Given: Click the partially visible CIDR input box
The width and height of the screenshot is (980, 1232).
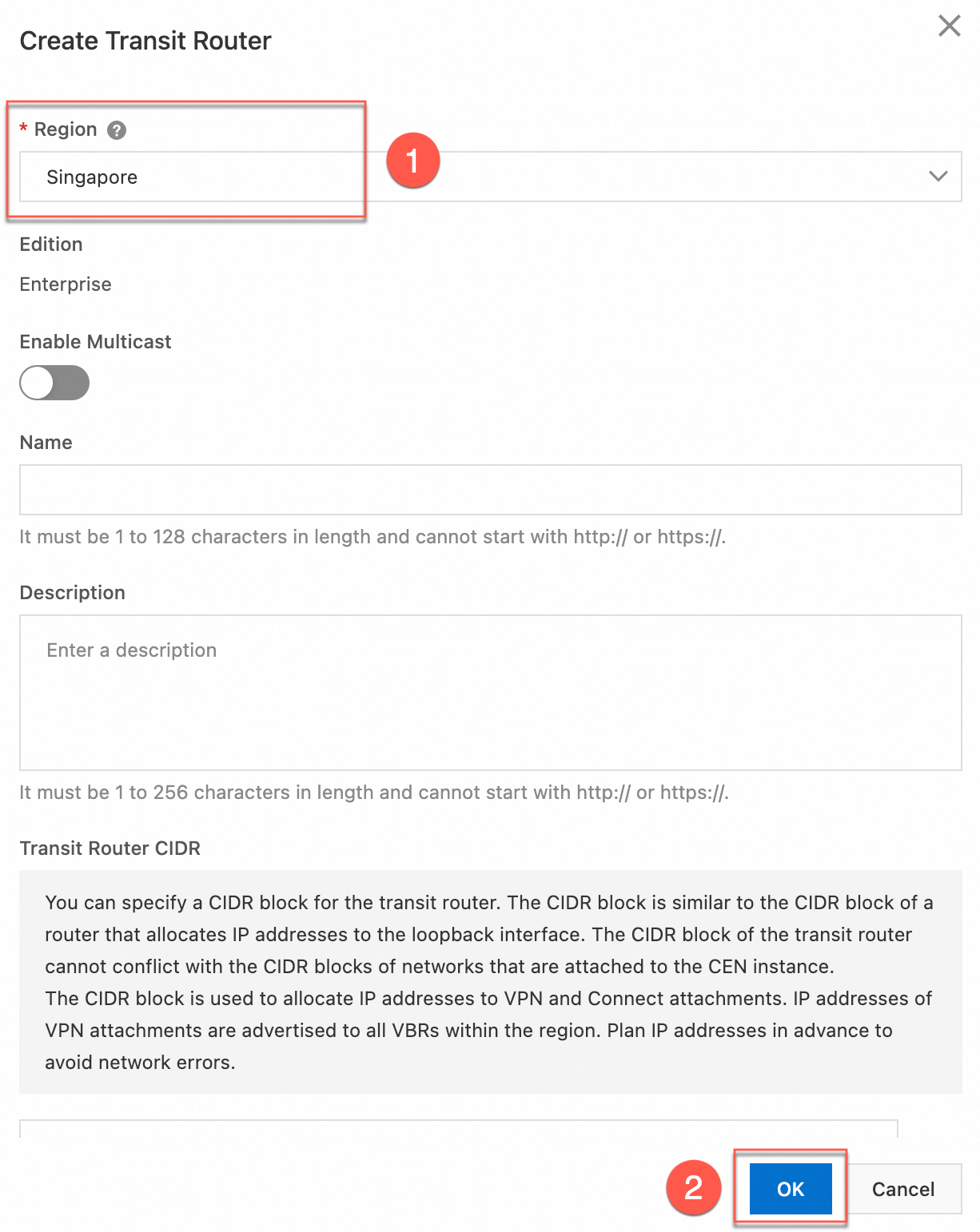Looking at the screenshot, I should click(458, 1128).
